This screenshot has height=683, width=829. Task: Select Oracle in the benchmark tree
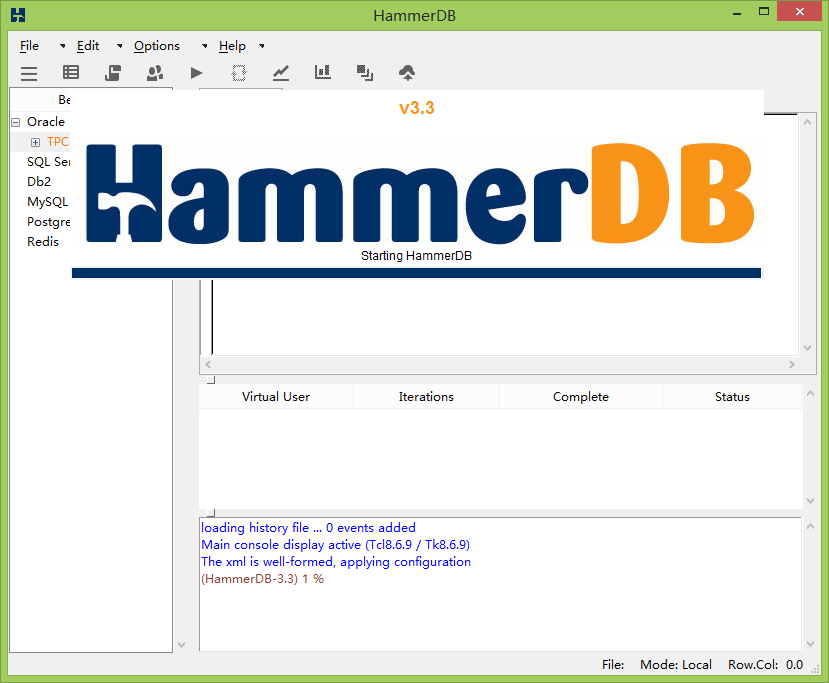click(x=46, y=122)
